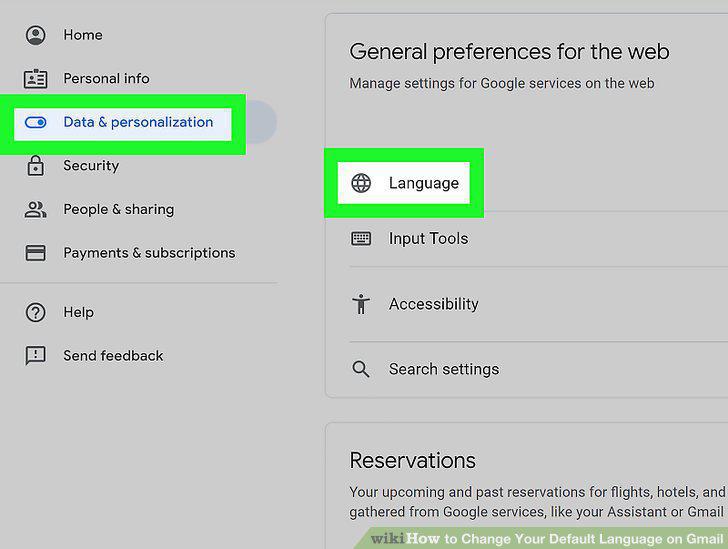The width and height of the screenshot is (728, 549).
Task: Choose Send feedback
Action: point(113,356)
